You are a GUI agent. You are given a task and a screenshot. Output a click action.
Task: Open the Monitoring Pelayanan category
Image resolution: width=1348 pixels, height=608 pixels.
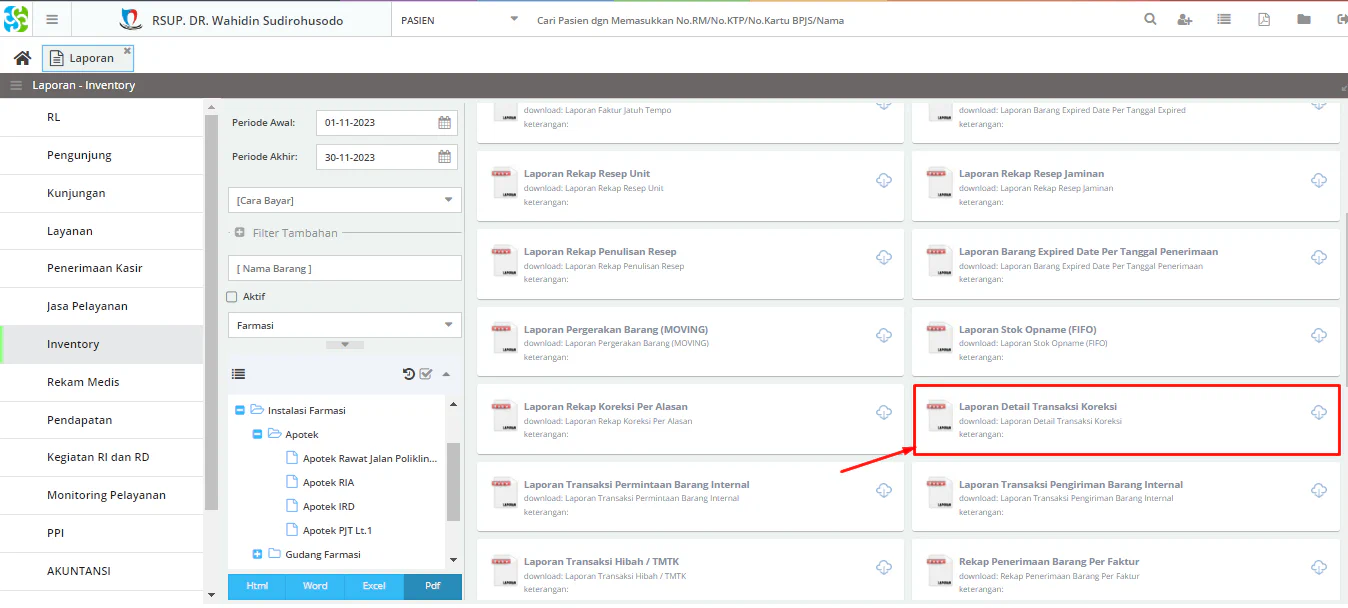coord(102,495)
